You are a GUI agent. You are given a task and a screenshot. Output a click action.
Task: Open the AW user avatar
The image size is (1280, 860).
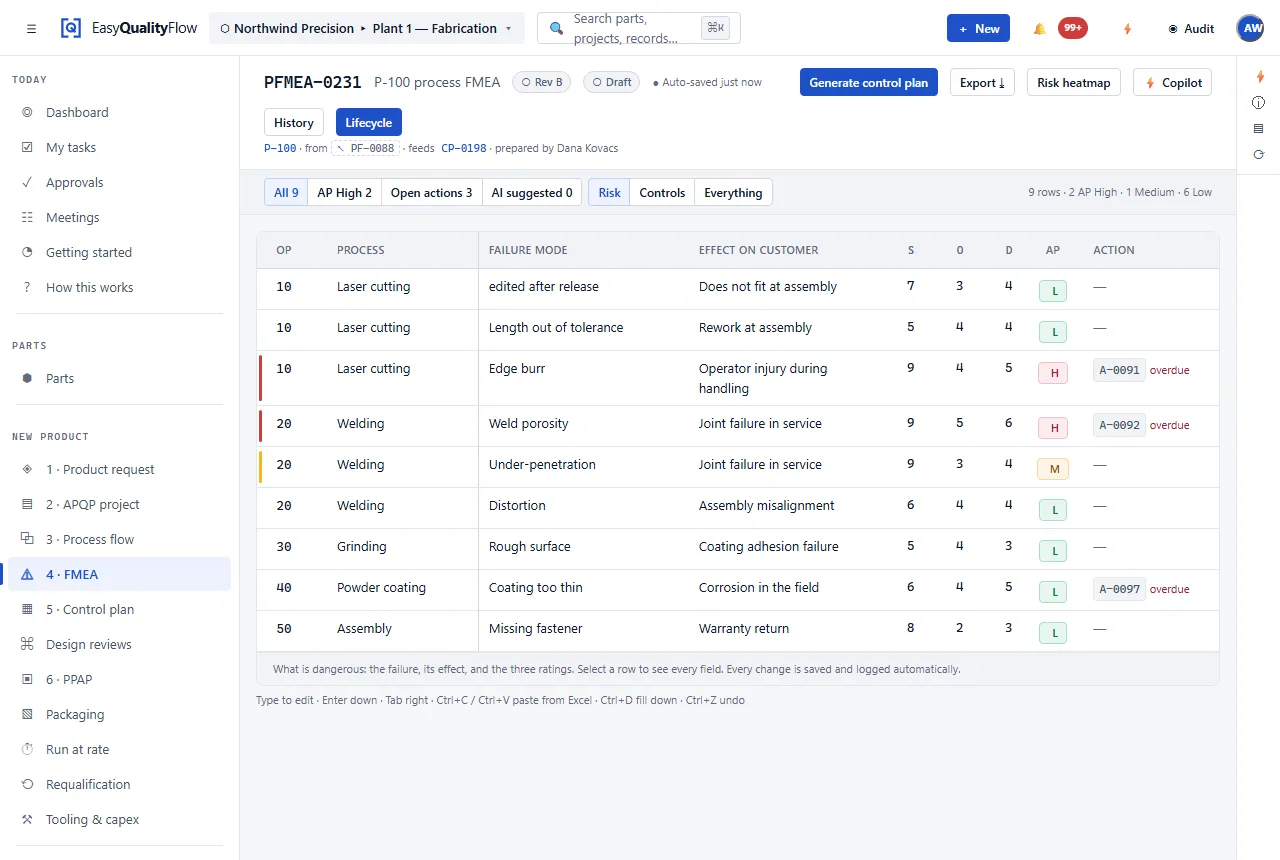[1250, 28]
